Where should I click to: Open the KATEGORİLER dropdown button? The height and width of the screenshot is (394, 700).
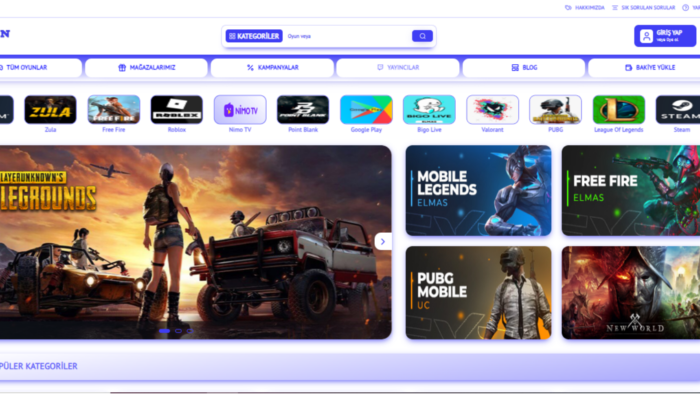click(x=254, y=36)
